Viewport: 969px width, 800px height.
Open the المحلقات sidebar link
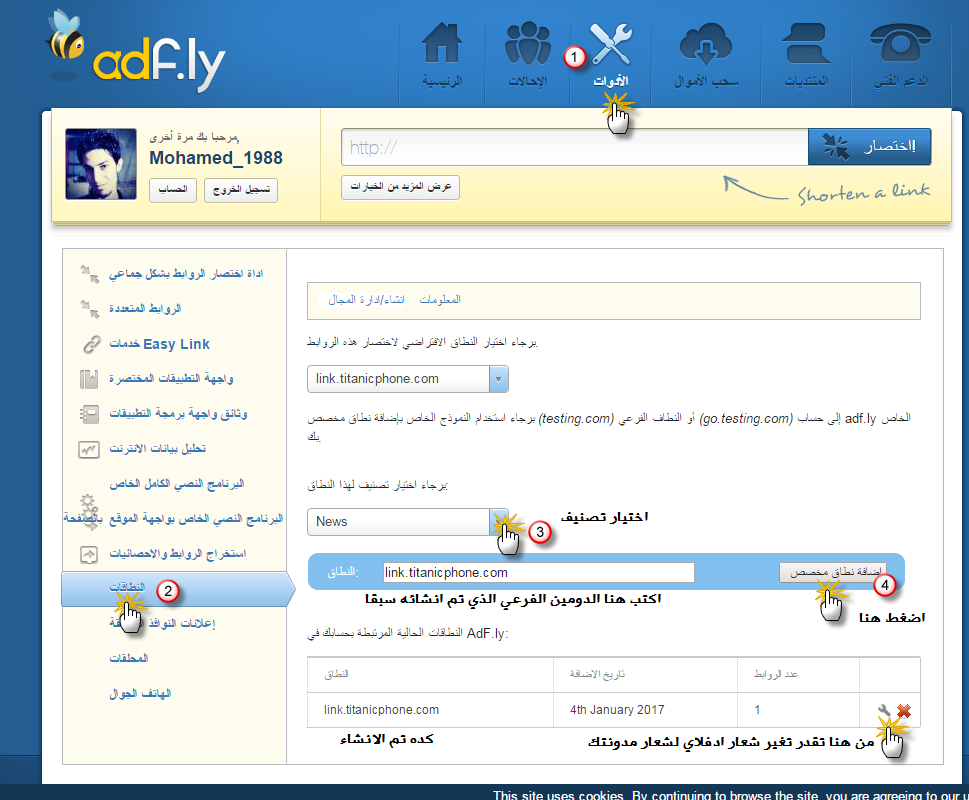tap(129, 659)
